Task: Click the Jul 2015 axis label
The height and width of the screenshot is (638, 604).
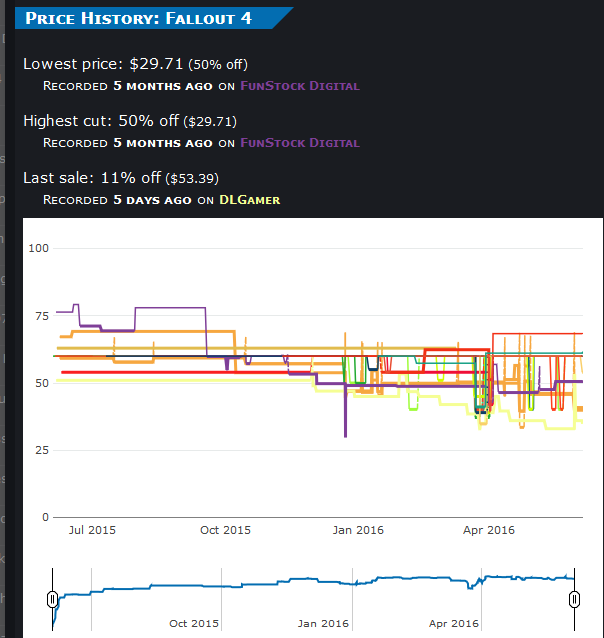Action: click(92, 530)
